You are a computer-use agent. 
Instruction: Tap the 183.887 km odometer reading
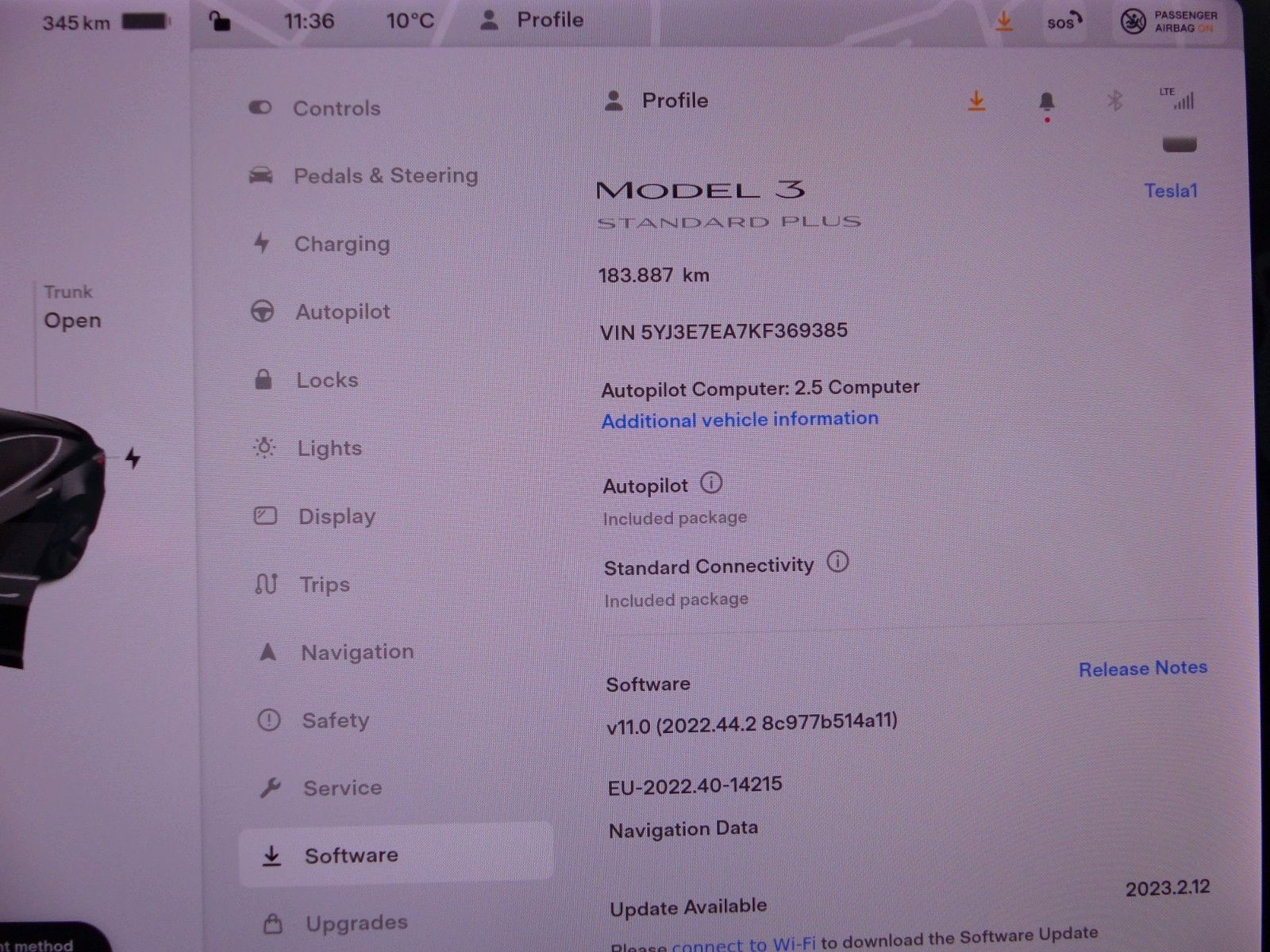[654, 275]
